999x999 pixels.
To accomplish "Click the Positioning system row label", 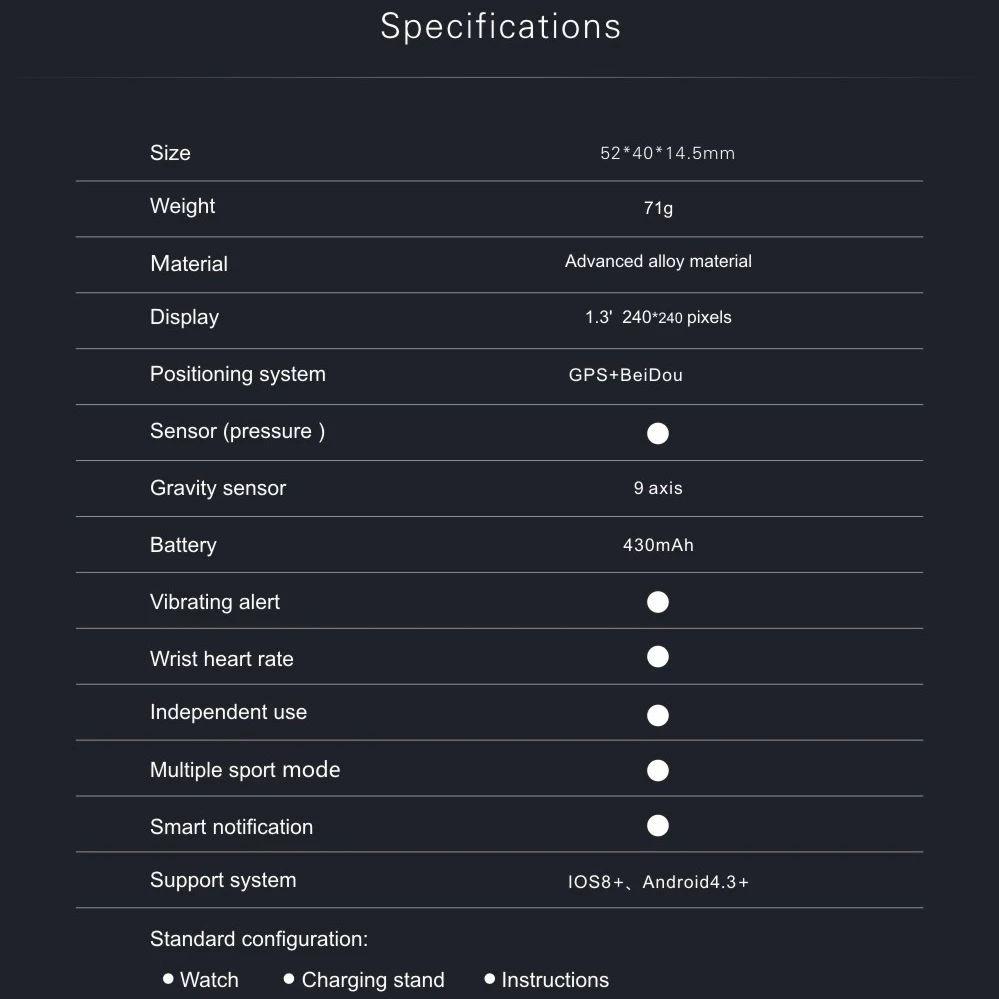I will point(238,375).
